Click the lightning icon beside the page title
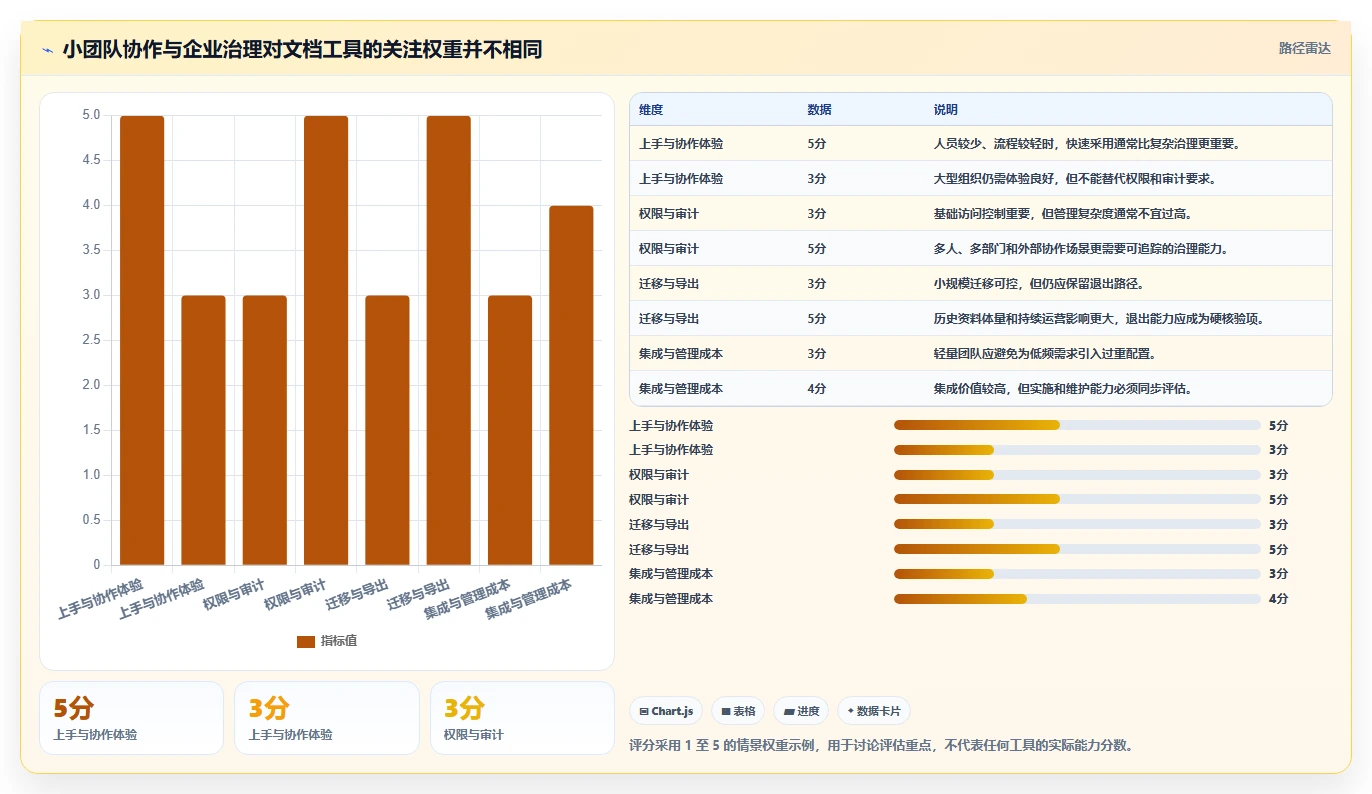The width and height of the screenshot is (1372, 794). click(47, 50)
